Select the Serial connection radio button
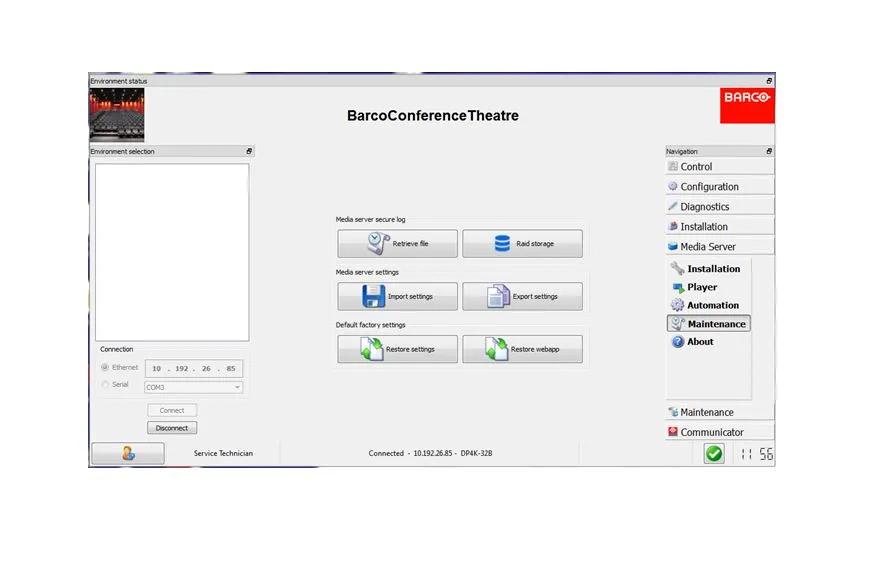The image size is (872, 562). (105, 385)
